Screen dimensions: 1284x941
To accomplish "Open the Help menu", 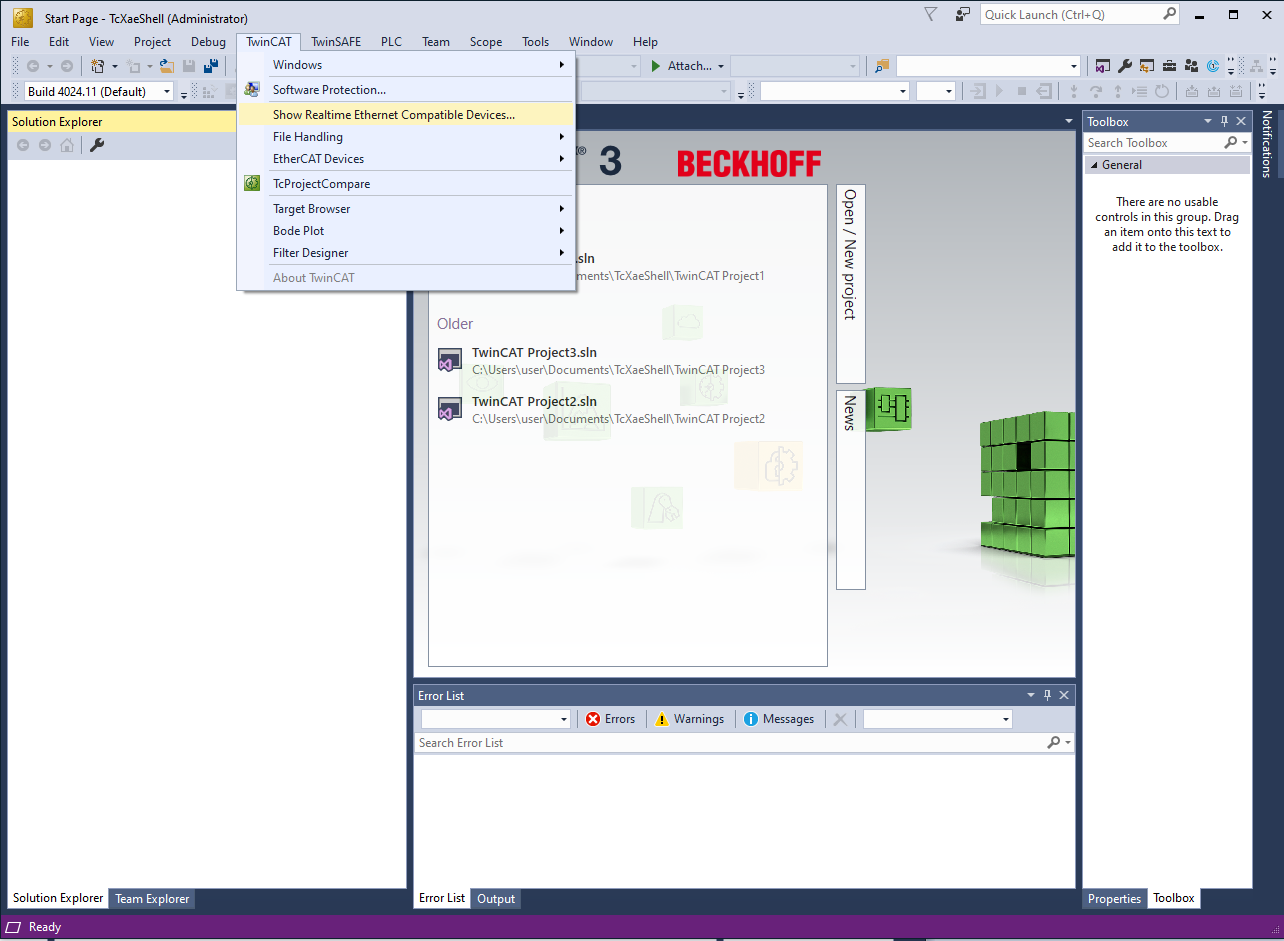I will [x=645, y=42].
